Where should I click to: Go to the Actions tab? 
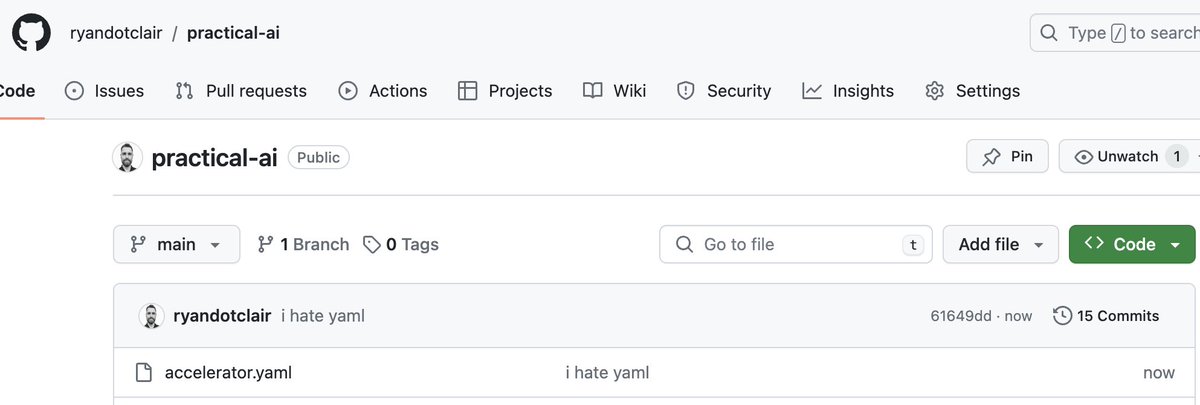(x=383, y=91)
